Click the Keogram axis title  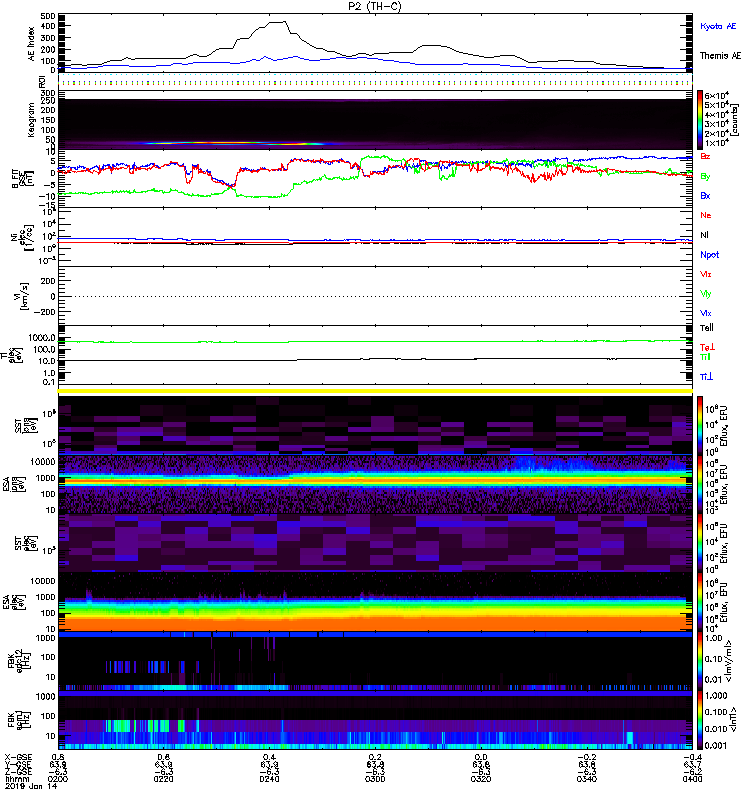pyautogui.click(x=31, y=120)
